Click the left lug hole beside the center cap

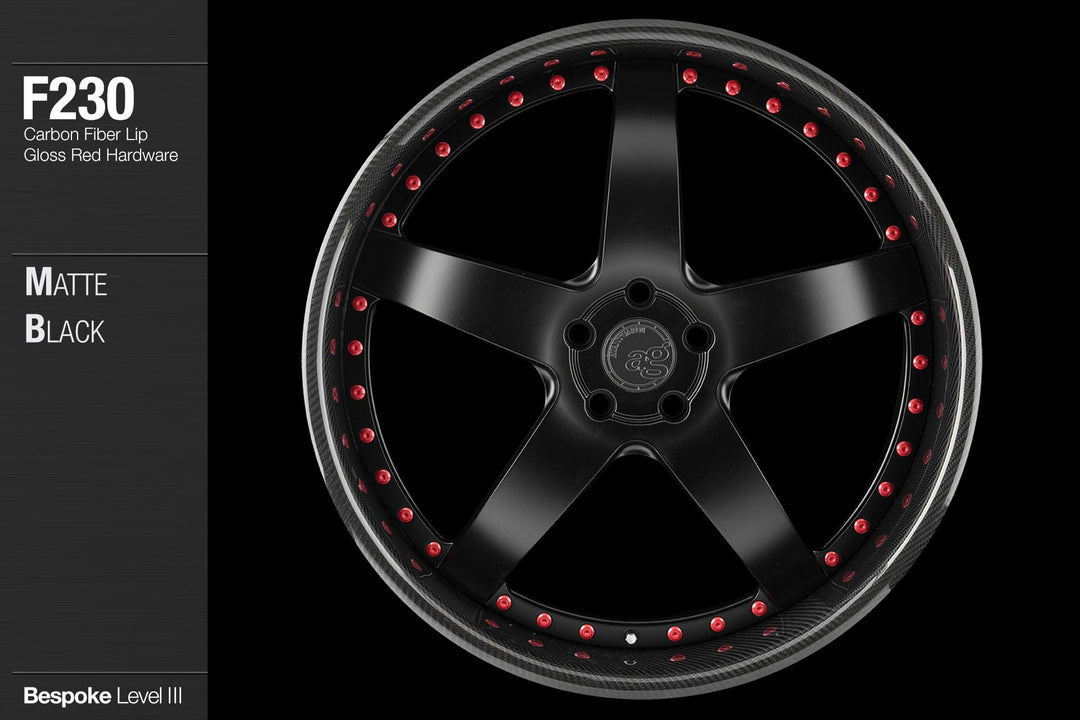point(580,335)
